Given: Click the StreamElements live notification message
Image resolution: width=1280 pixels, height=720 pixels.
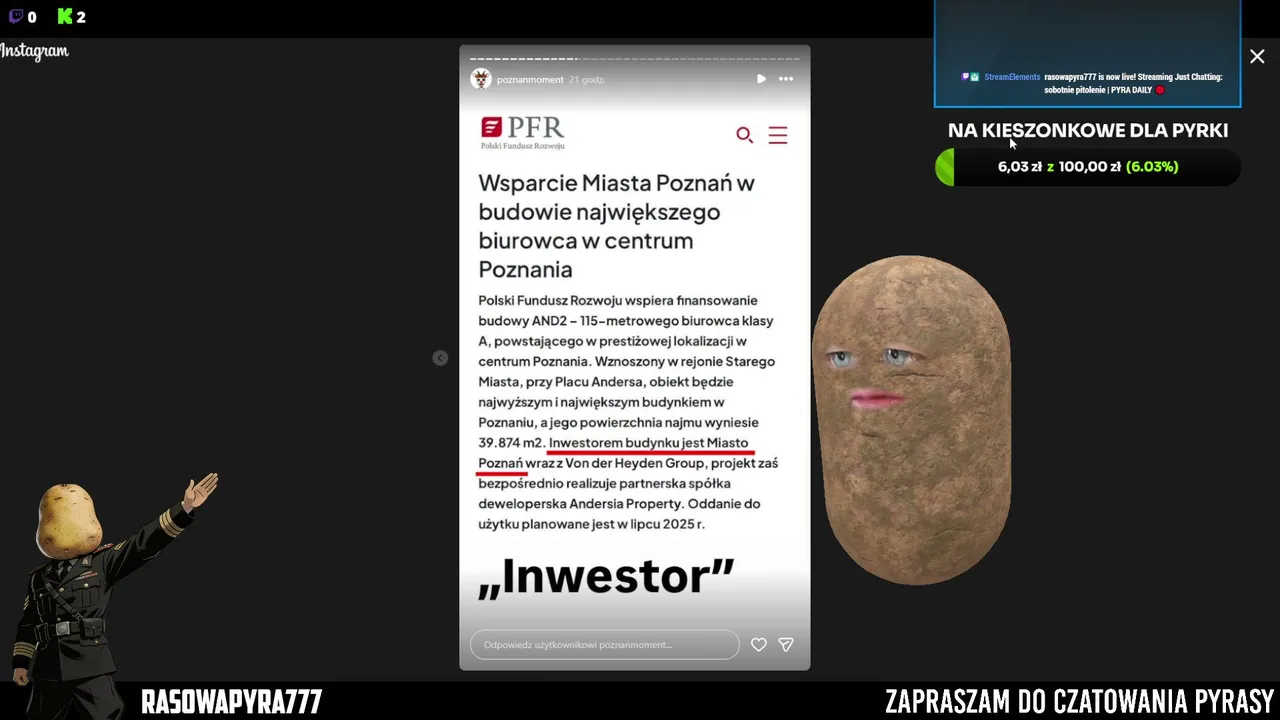Looking at the screenshot, I should 1092,83.
